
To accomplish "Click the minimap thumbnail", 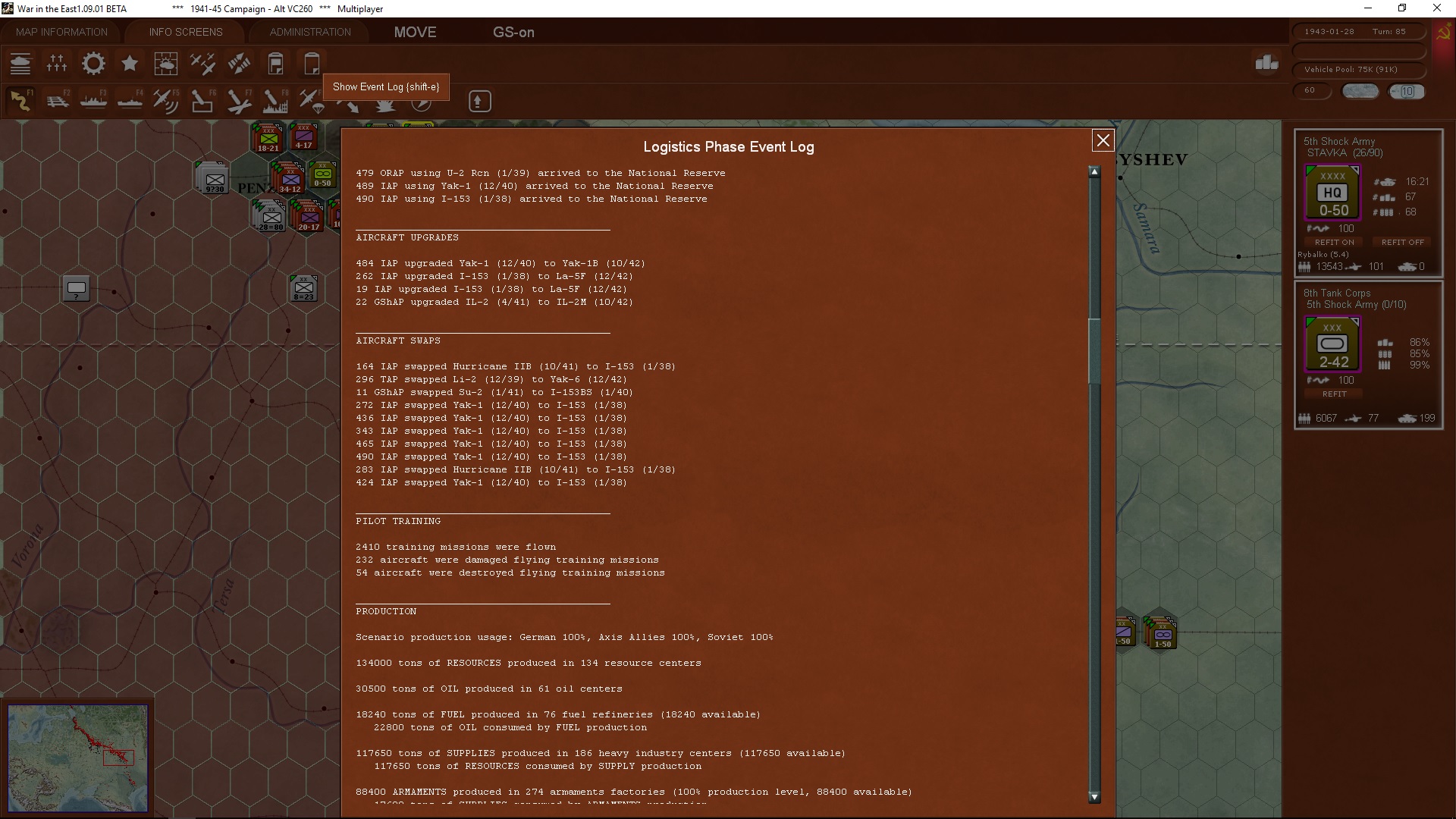I will (x=78, y=758).
